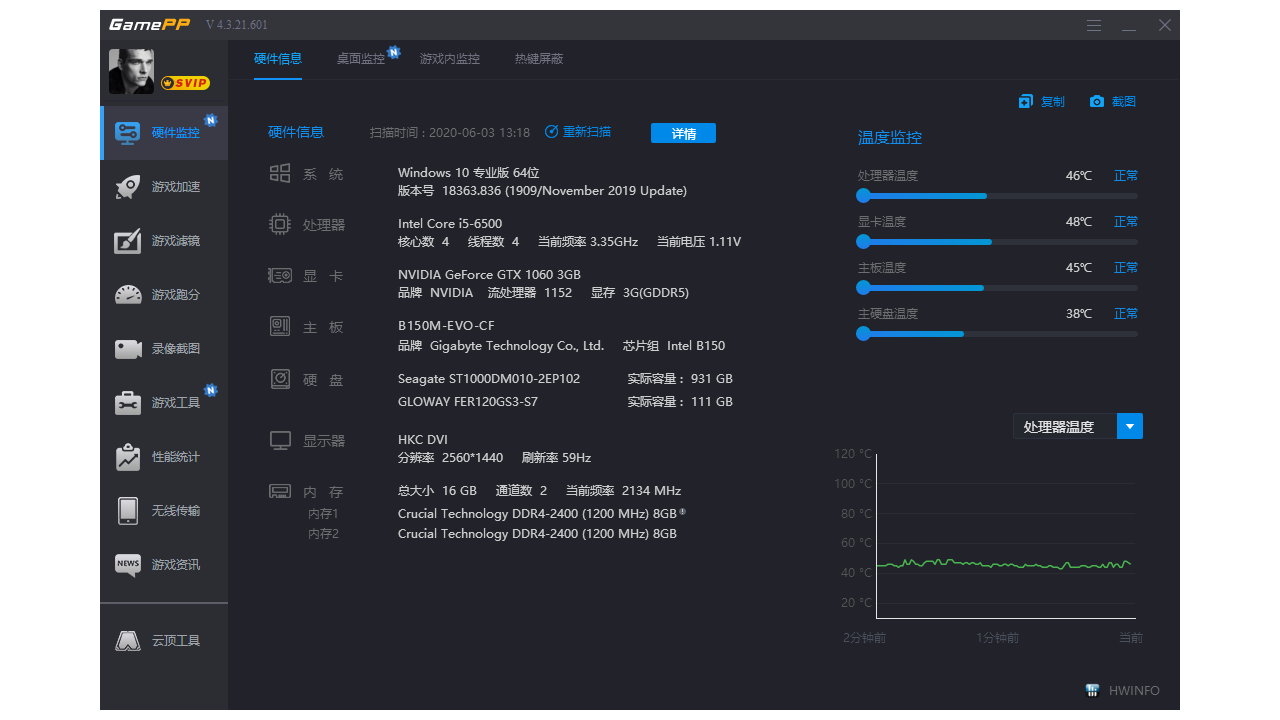Click Seagate ST1000DM010-2EP102 disk entry
The width and height of the screenshot is (1280, 720).
pos(489,379)
